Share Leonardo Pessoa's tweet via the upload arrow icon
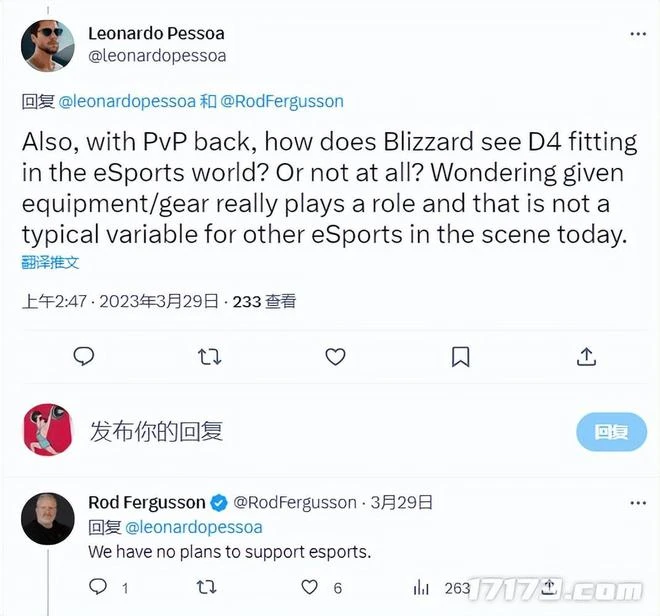Viewport: 660px width, 616px height. [586, 356]
